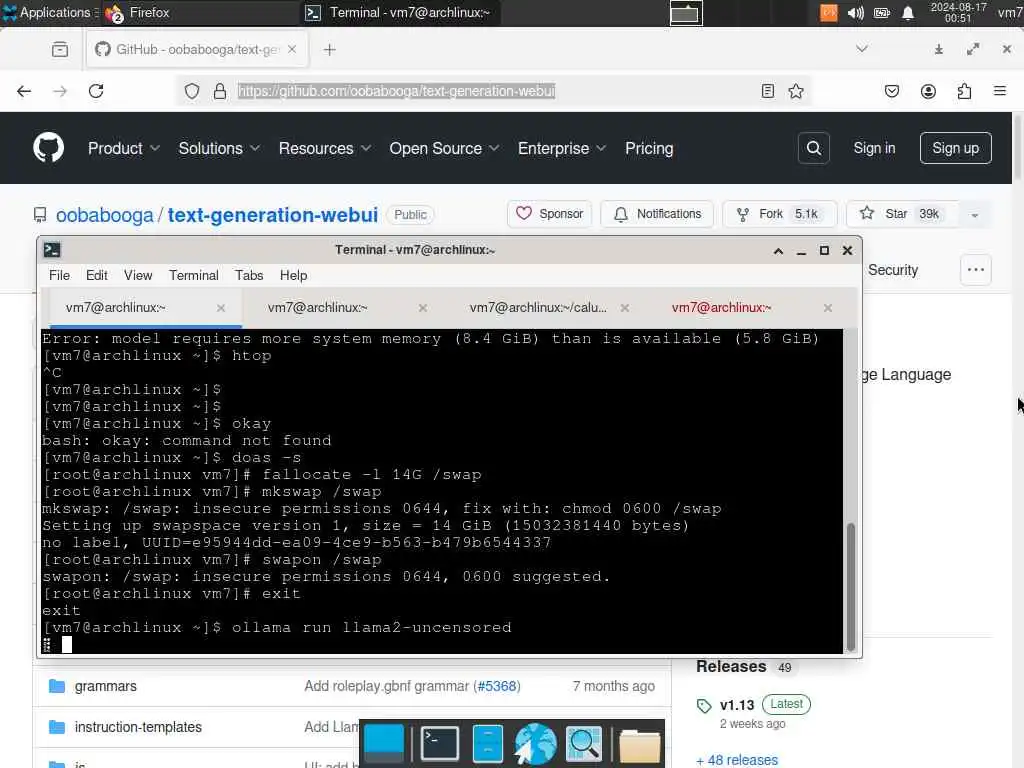Image resolution: width=1024 pixels, height=768 pixels.
Task: Click show desktop icon in dock
Action: (384, 743)
